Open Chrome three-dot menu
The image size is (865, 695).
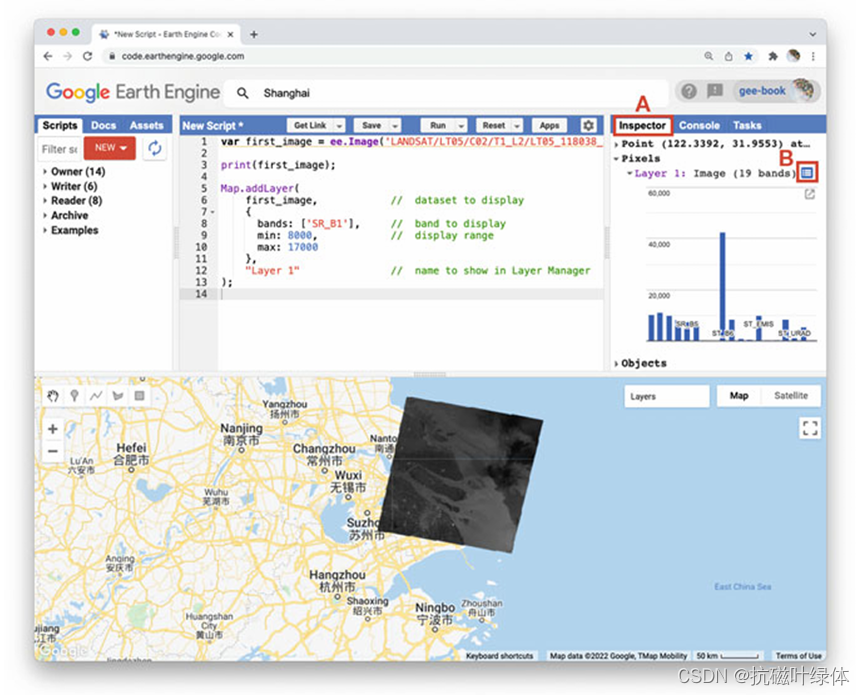(813, 56)
